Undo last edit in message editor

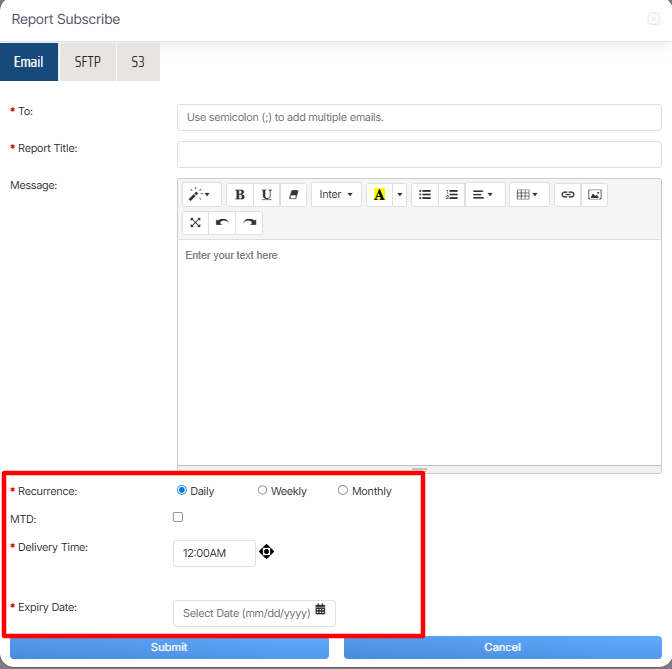(222, 222)
